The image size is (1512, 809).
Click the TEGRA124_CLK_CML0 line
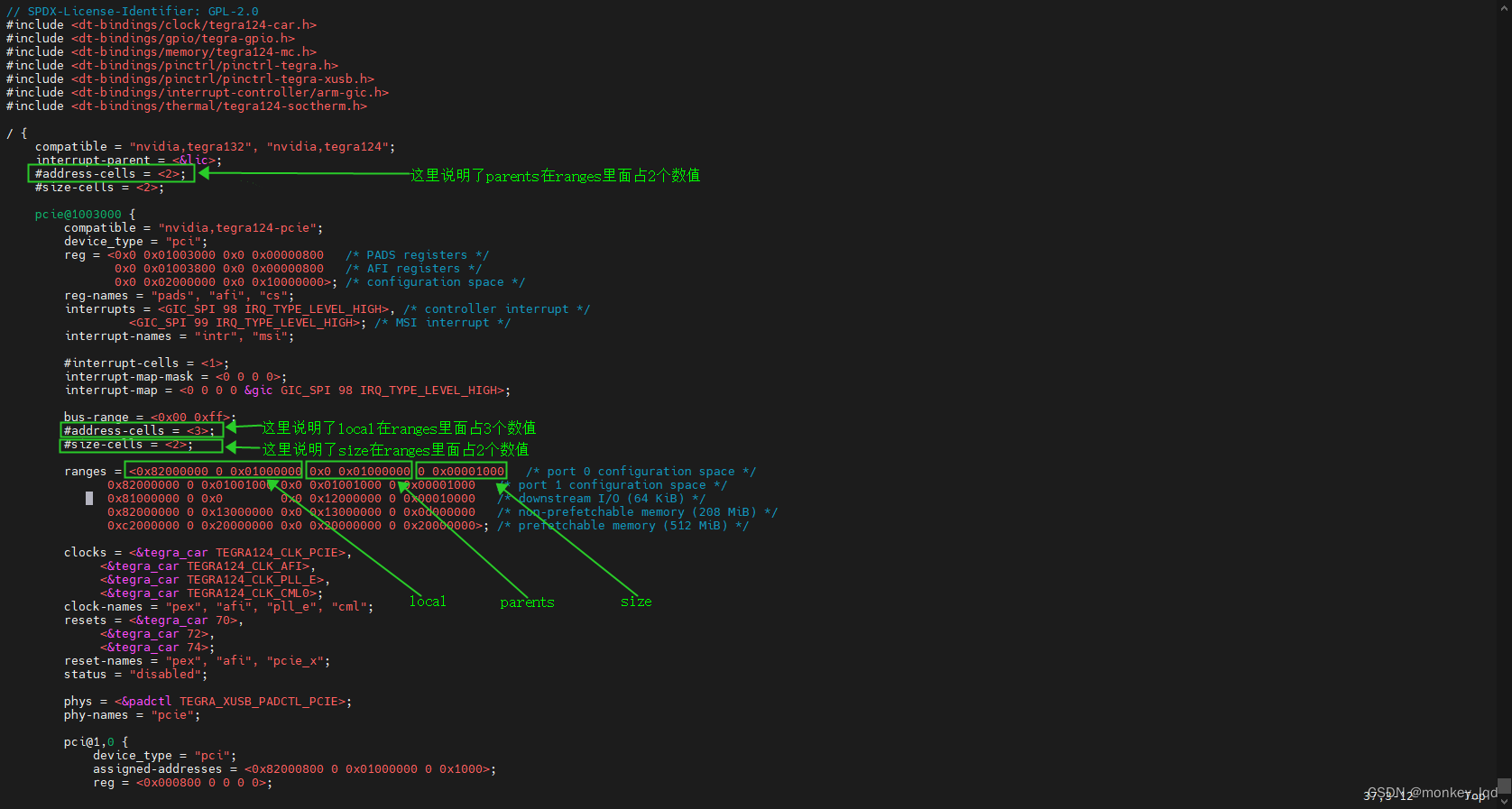(x=211, y=593)
